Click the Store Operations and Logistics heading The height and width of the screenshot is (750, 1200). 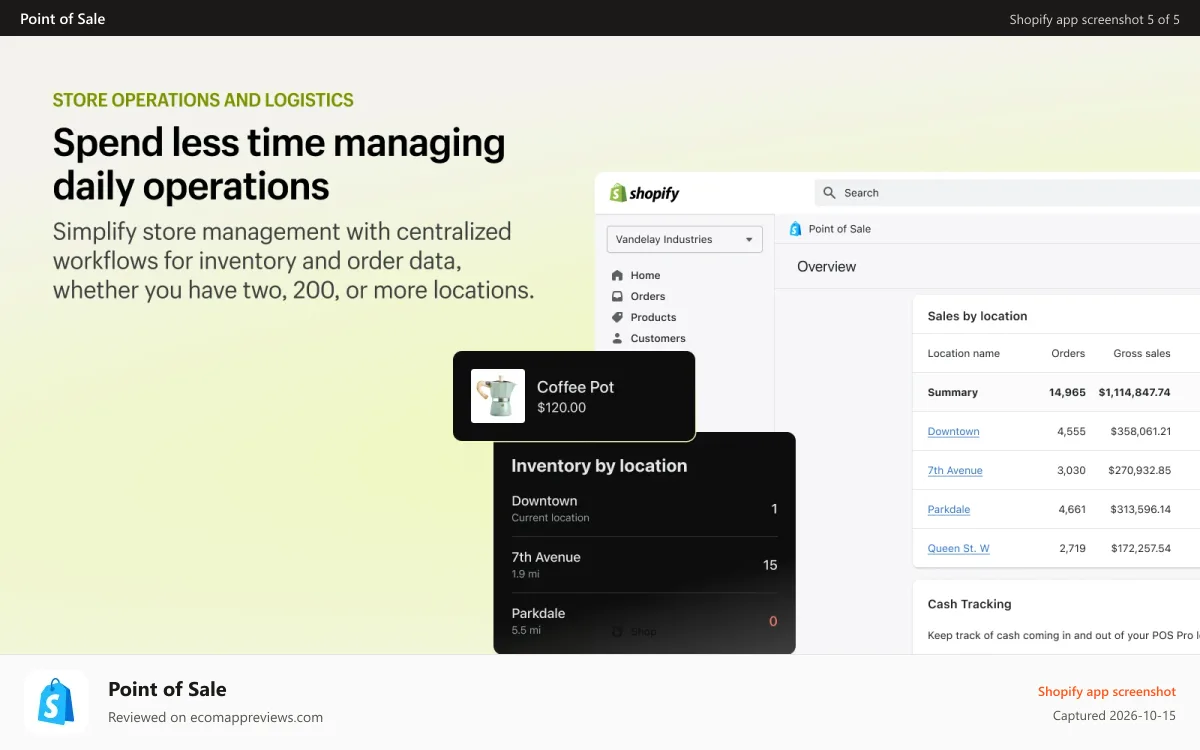pyautogui.click(x=203, y=100)
